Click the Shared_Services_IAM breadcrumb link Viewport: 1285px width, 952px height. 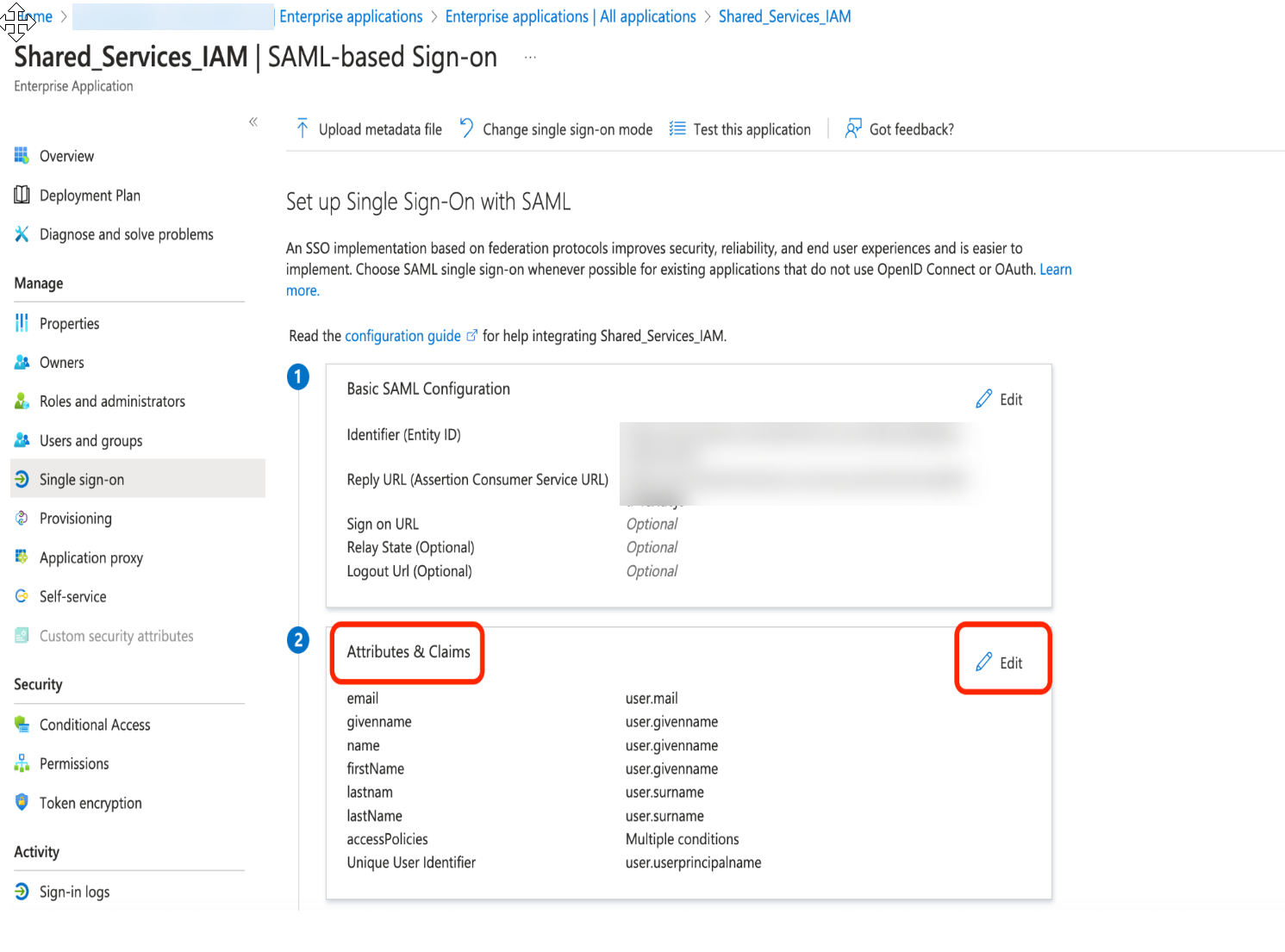pyautogui.click(x=784, y=16)
